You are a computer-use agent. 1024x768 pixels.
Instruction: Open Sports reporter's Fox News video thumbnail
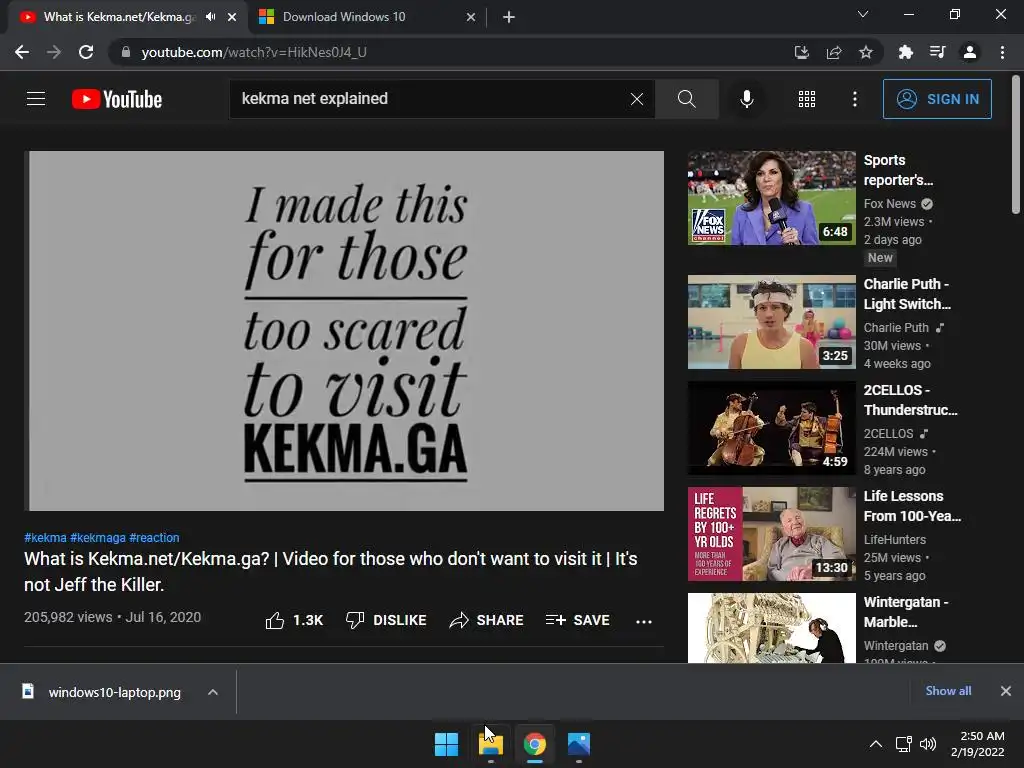[x=771, y=198]
